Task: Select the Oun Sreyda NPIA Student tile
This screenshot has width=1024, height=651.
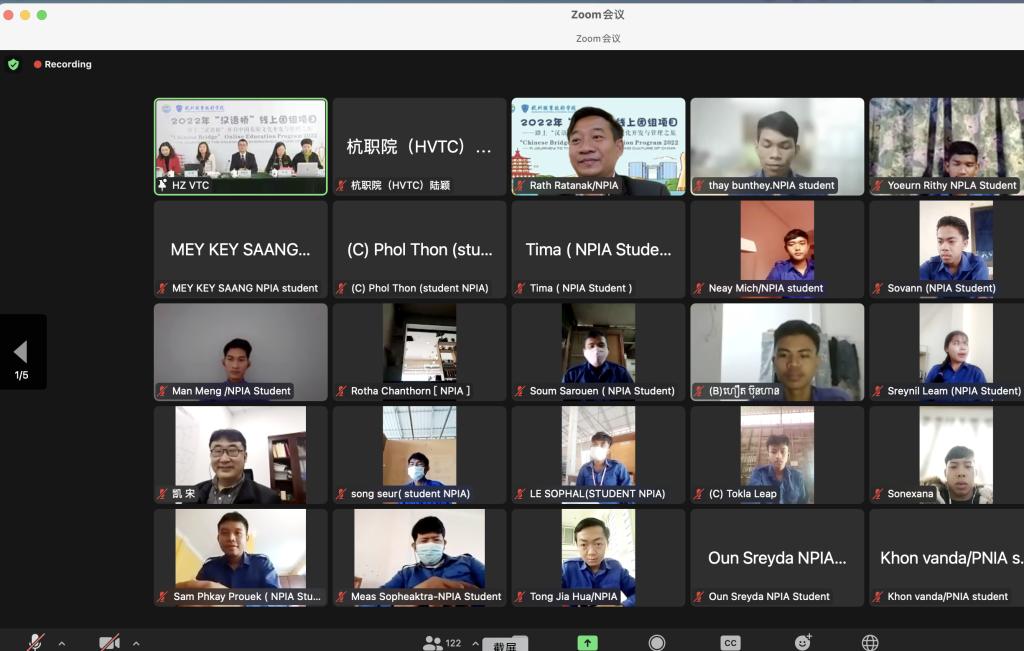Action: (777, 557)
